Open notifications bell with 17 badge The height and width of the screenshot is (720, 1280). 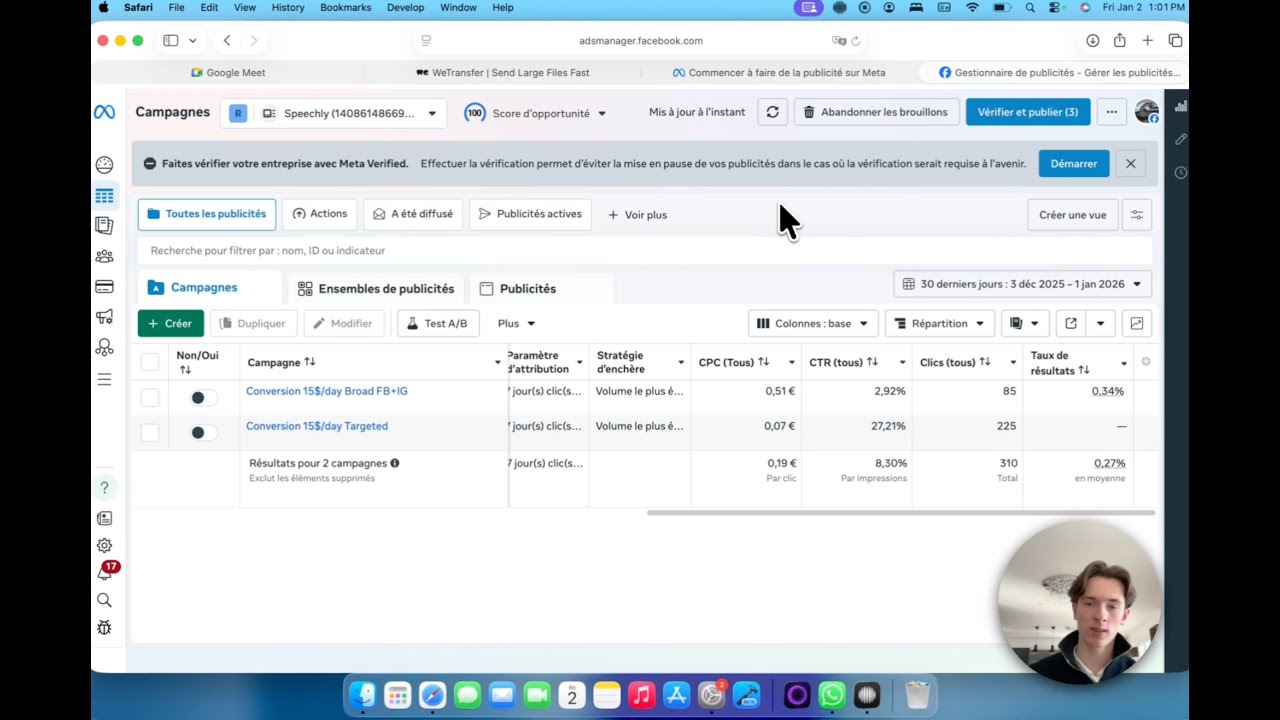click(x=106, y=572)
